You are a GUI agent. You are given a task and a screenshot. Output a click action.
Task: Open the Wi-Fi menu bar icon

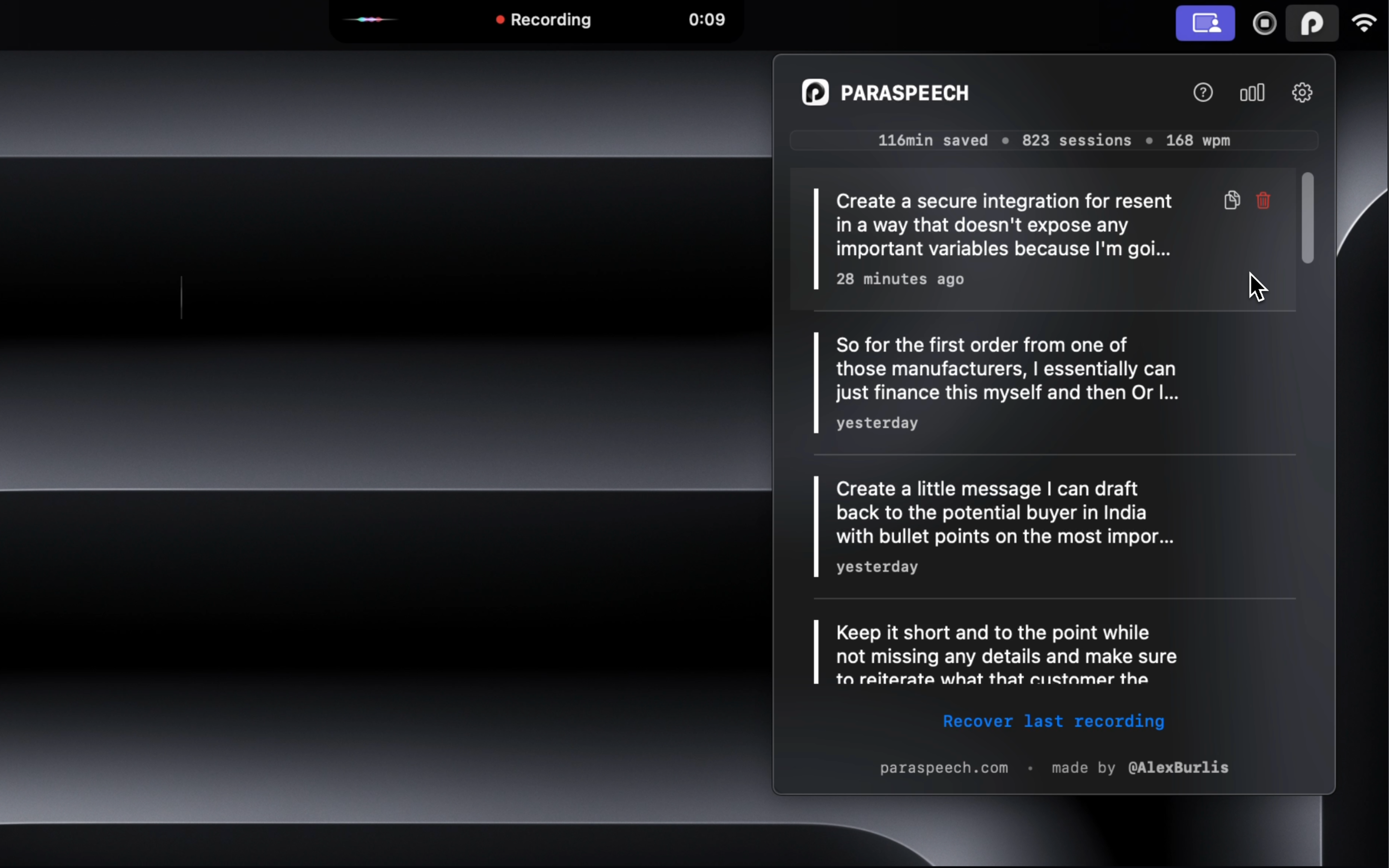pyautogui.click(x=1364, y=24)
